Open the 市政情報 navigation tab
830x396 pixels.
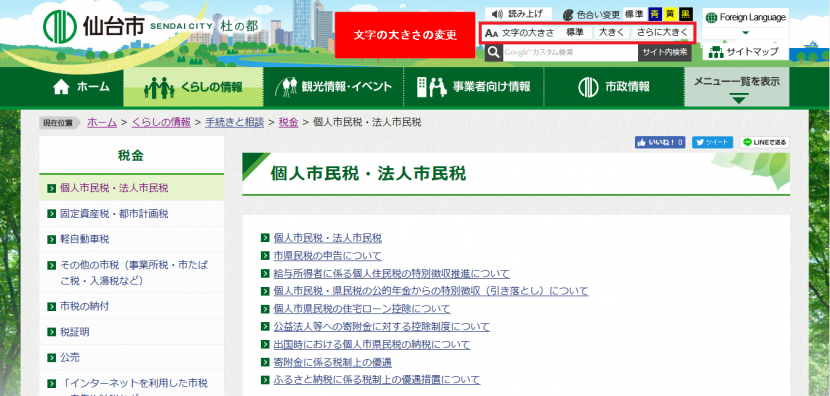tap(614, 87)
